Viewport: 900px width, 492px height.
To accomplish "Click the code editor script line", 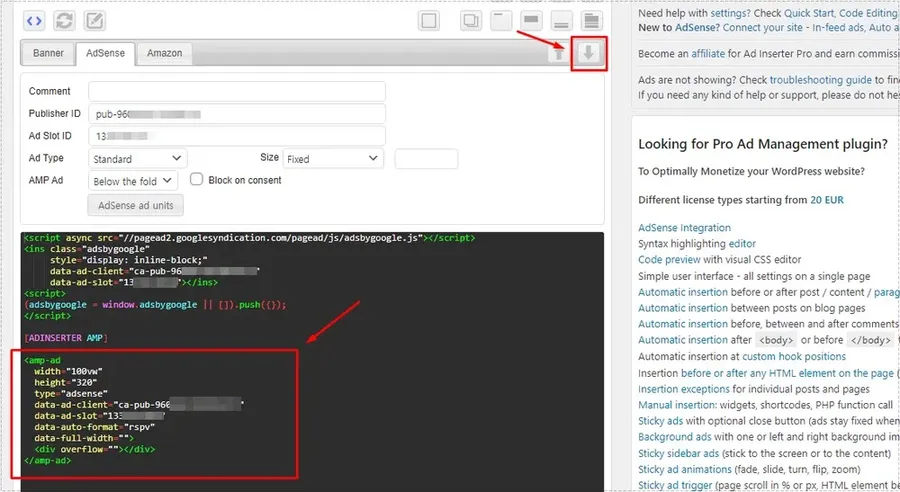I will coord(250,238).
